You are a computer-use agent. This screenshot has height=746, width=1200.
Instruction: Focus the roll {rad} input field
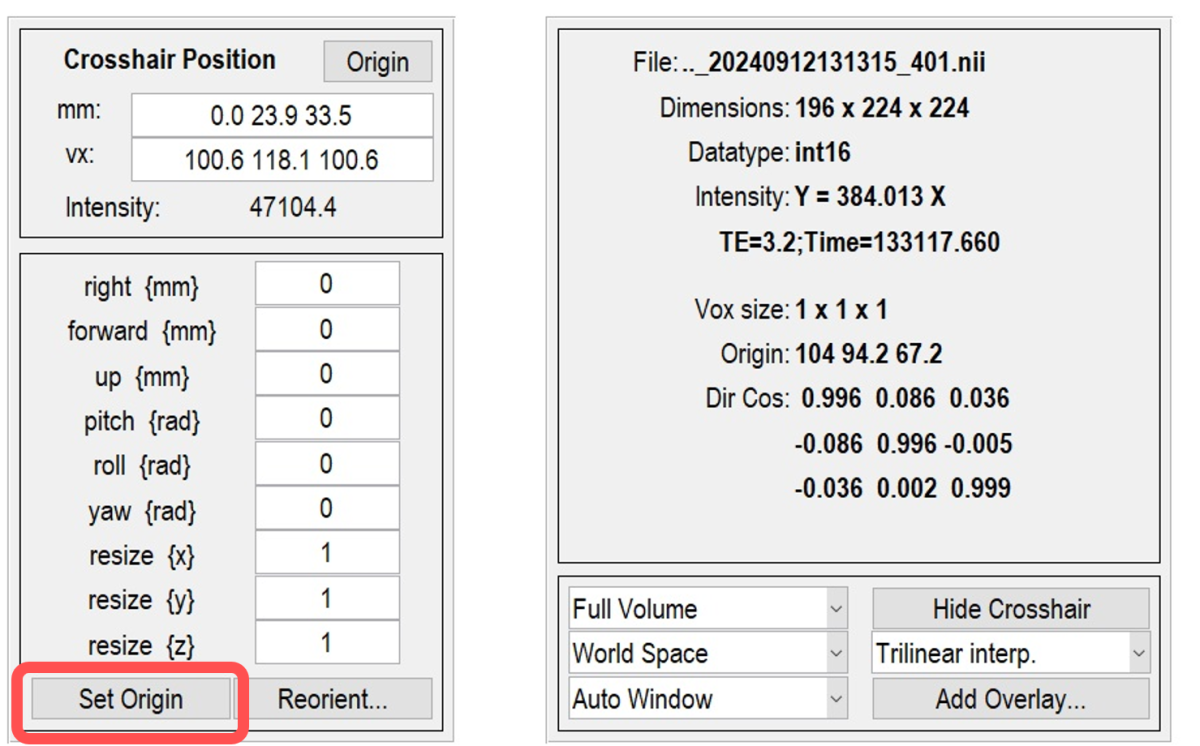click(327, 464)
